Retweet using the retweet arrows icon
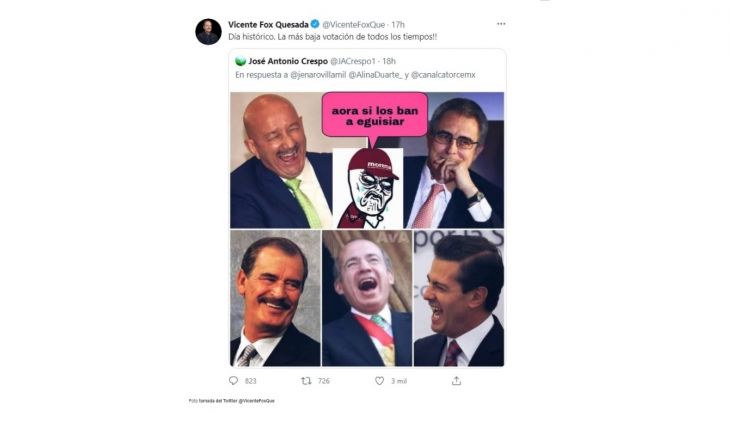 pyautogui.click(x=307, y=380)
